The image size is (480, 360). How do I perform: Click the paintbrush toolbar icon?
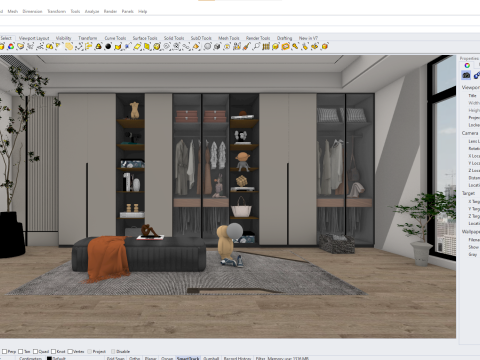pos(246,46)
